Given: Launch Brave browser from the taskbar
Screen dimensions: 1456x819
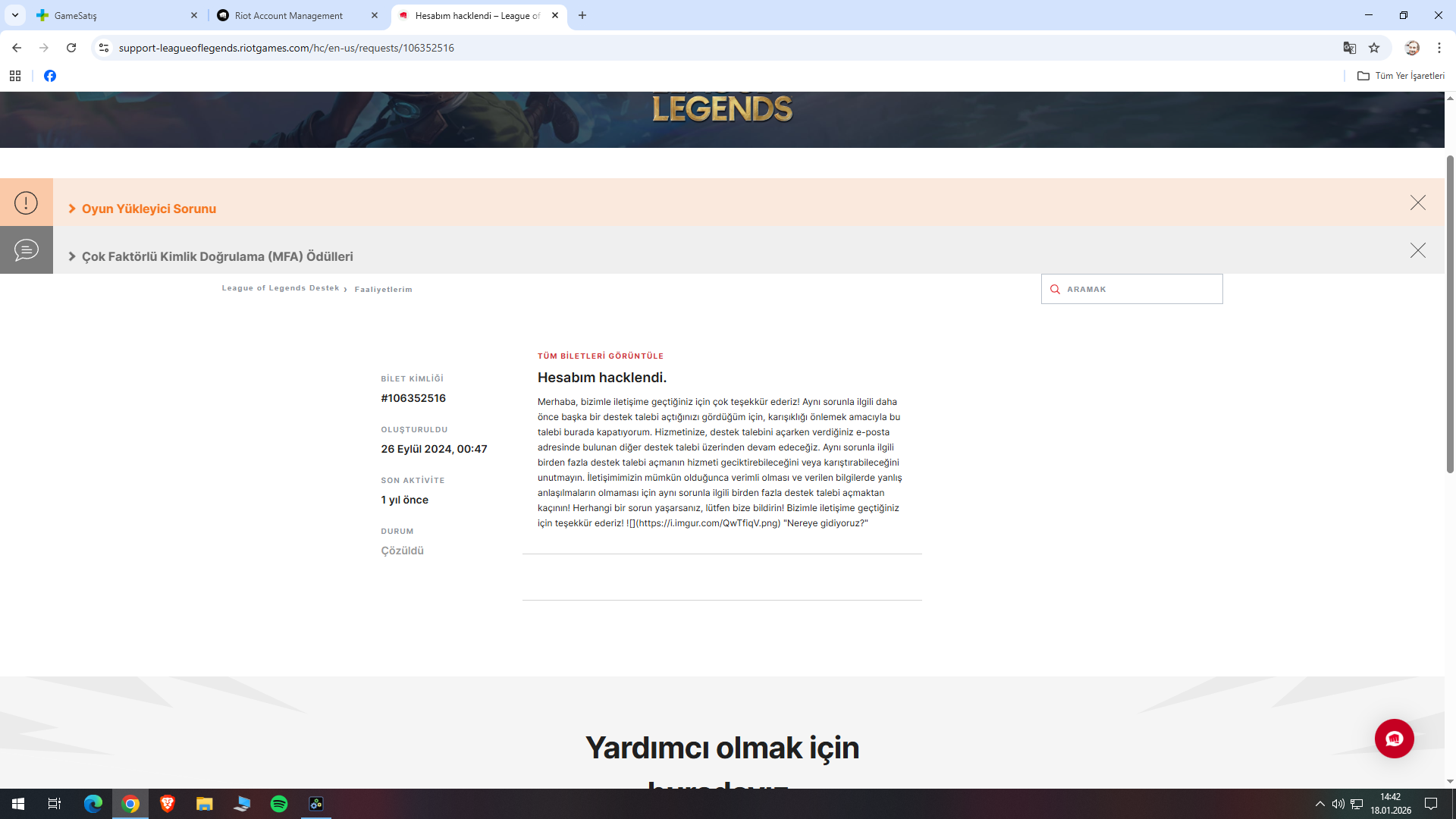Looking at the screenshot, I should [x=168, y=804].
